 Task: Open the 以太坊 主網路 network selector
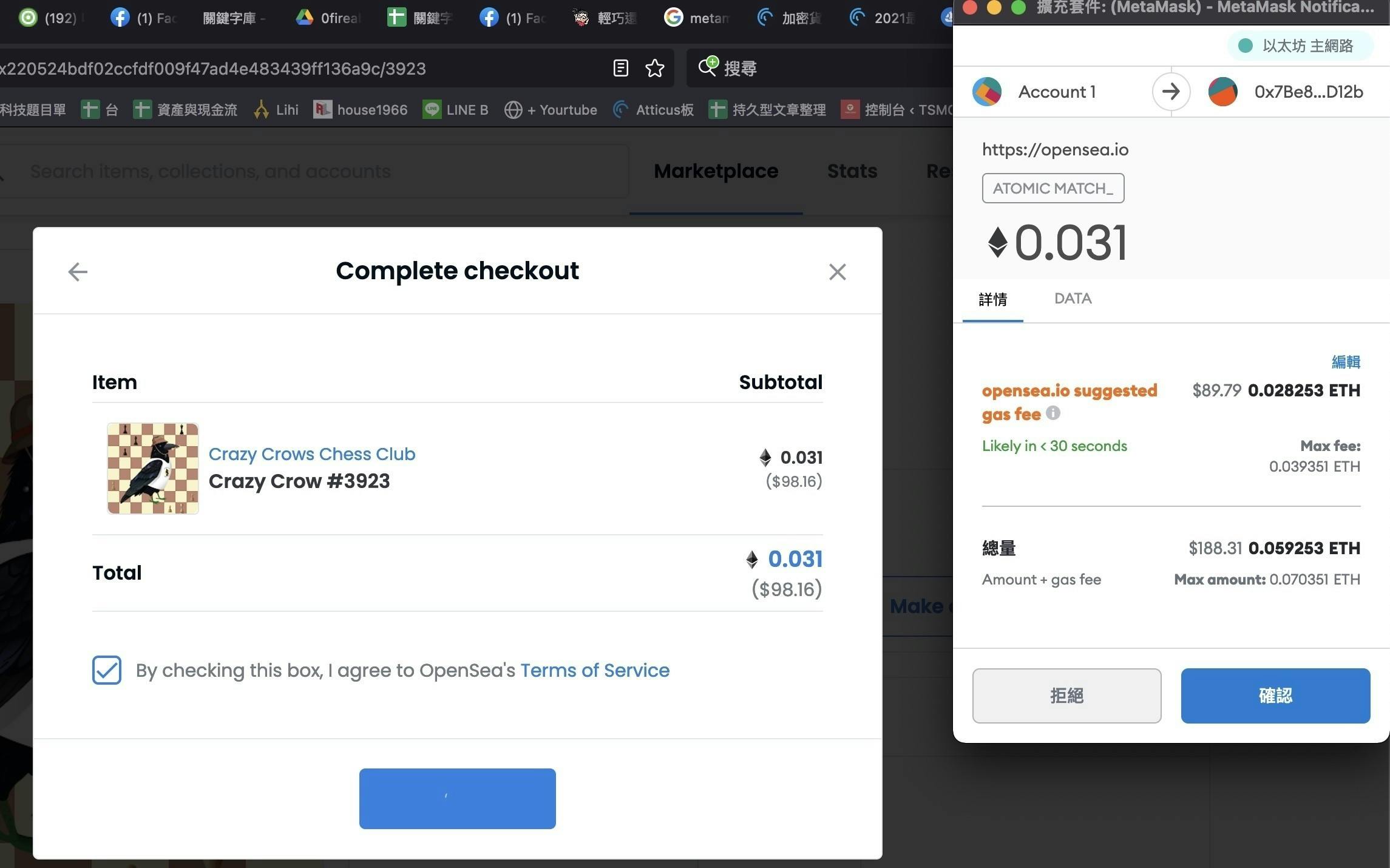coord(1299,46)
